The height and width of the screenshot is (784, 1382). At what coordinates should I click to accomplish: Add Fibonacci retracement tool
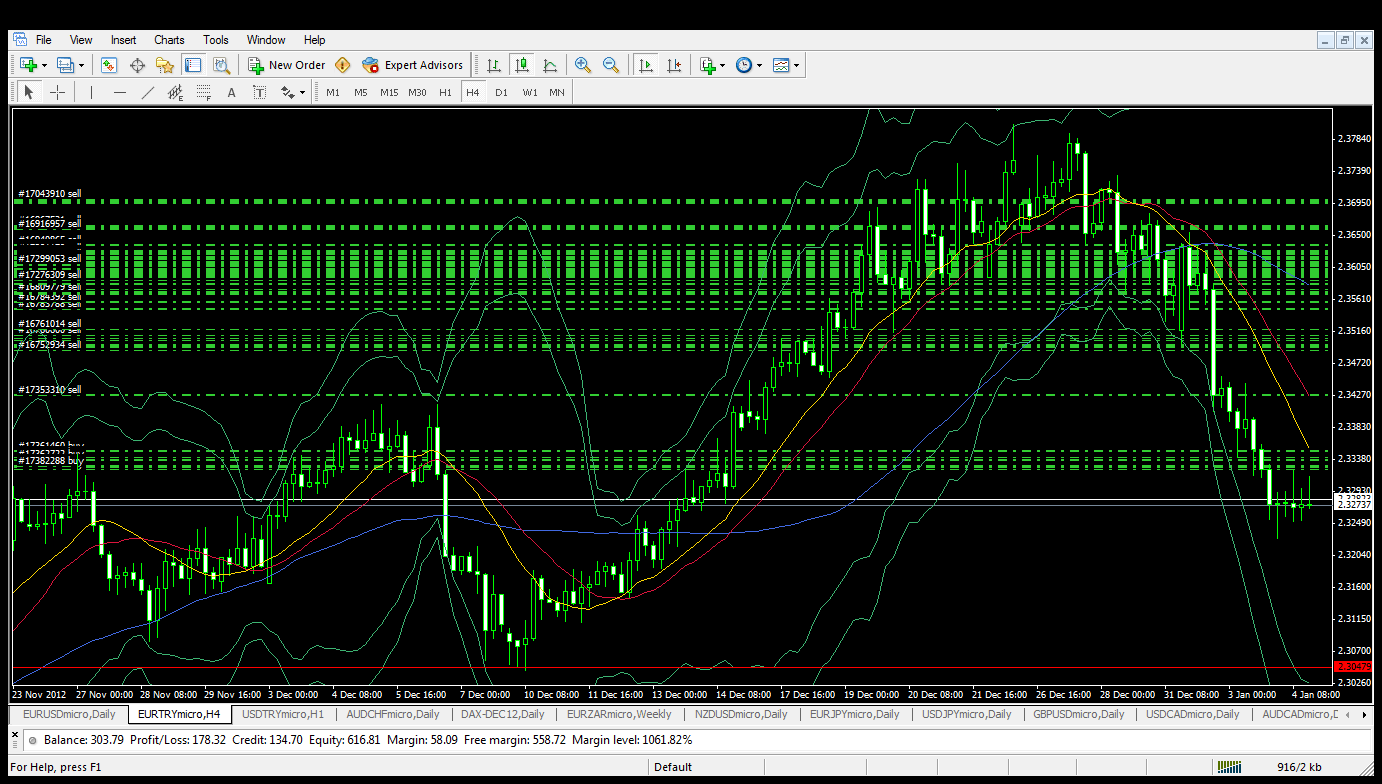204,92
